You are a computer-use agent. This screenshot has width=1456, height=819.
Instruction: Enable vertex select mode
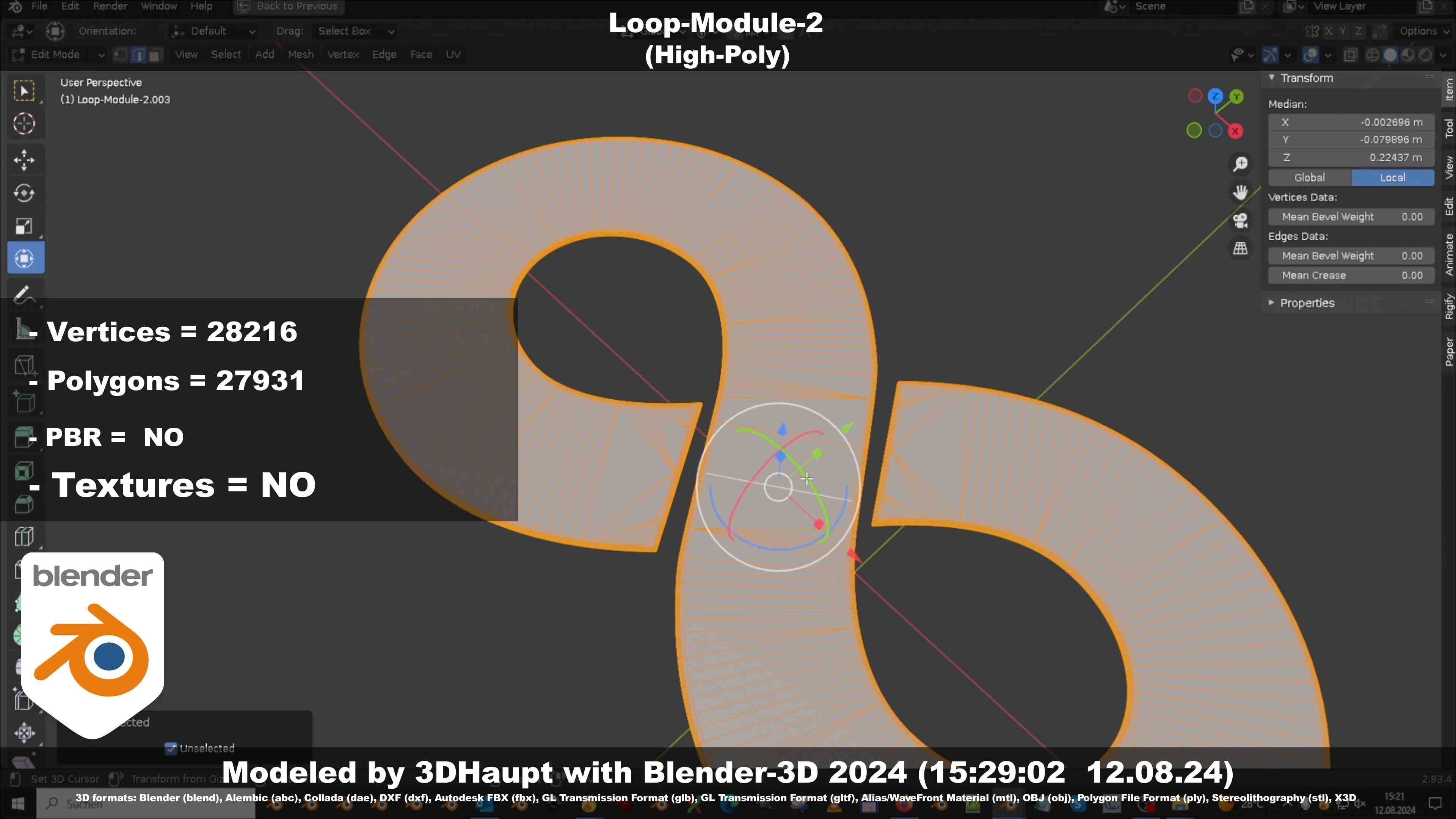121,55
